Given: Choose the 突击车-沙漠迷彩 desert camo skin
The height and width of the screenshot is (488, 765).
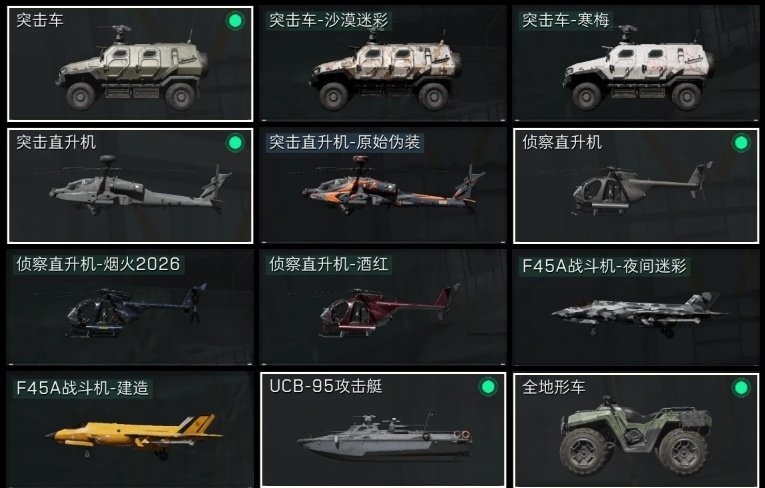Looking at the screenshot, I should click(x=383, y=64).
